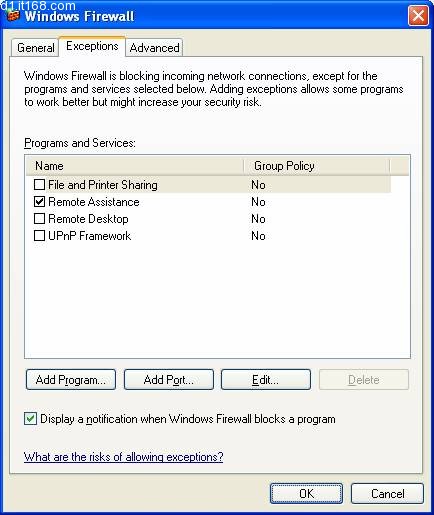This screenshot has height=515, width=434.
Task: Click the Edit button
Action: coord(266,380)
